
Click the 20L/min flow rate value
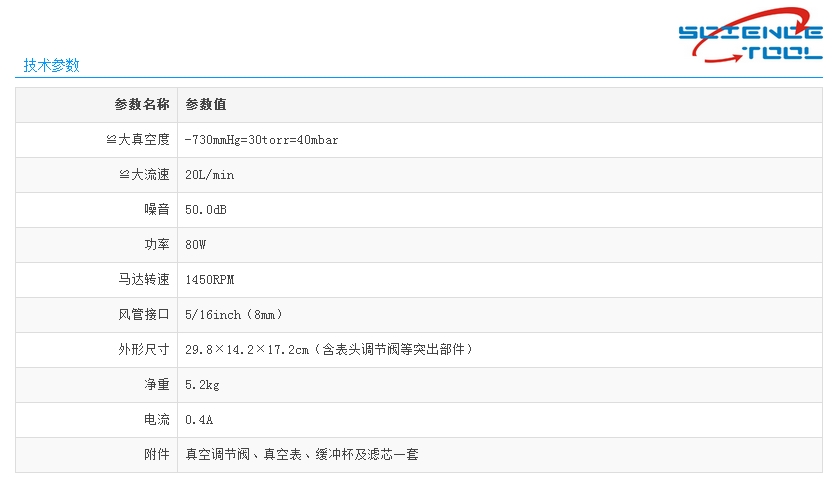[210, 175]
